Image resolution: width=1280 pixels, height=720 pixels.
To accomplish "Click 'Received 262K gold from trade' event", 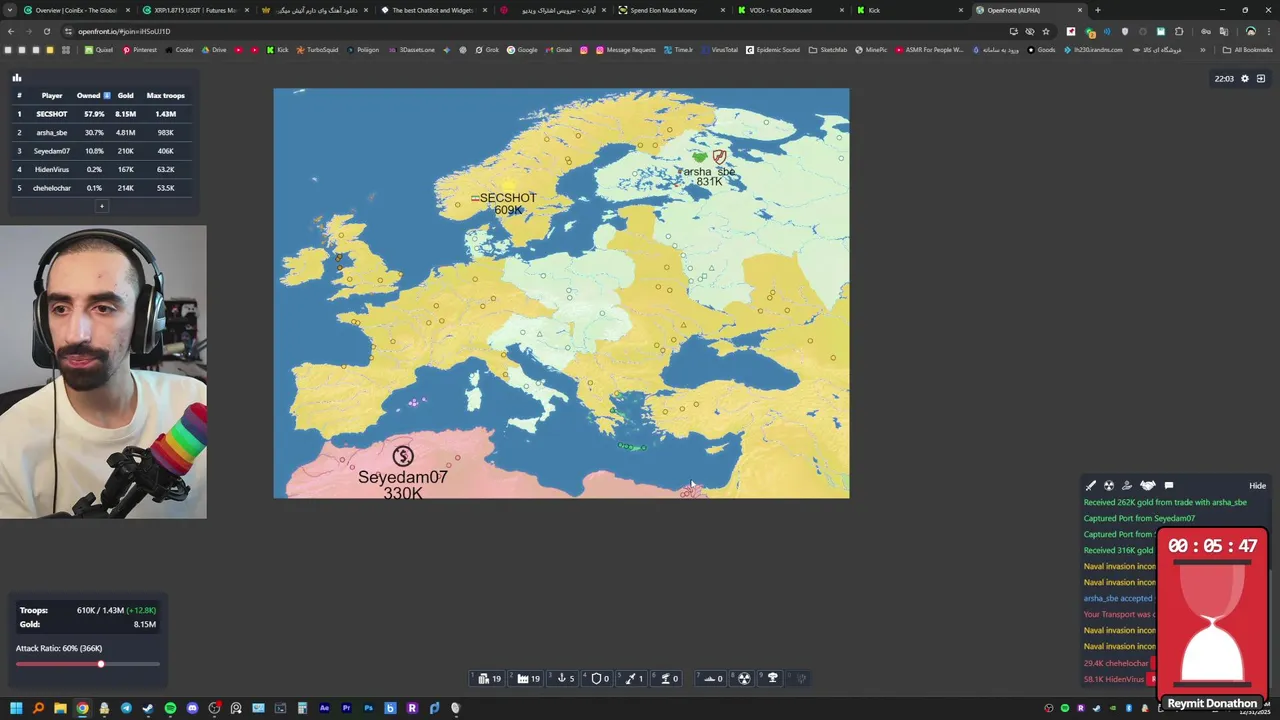I will (x=1165, y=502).
